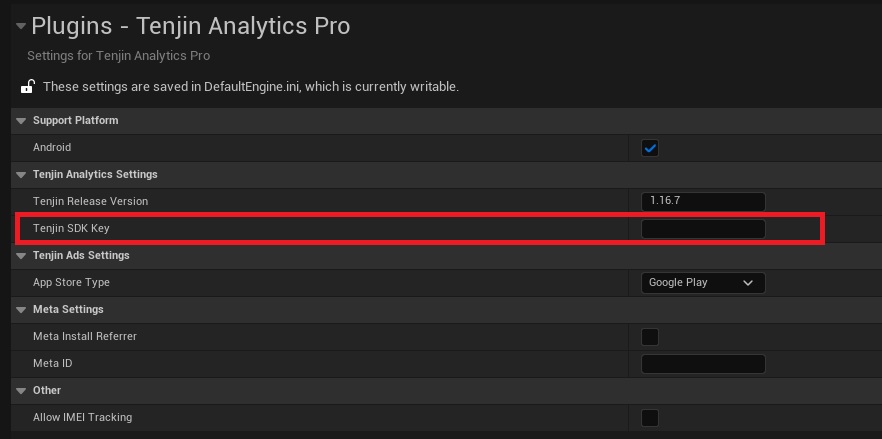Viewport: 882px width, 439px height.
Task: Collapse the Meta Settings category
Action: tap(21, 310)
